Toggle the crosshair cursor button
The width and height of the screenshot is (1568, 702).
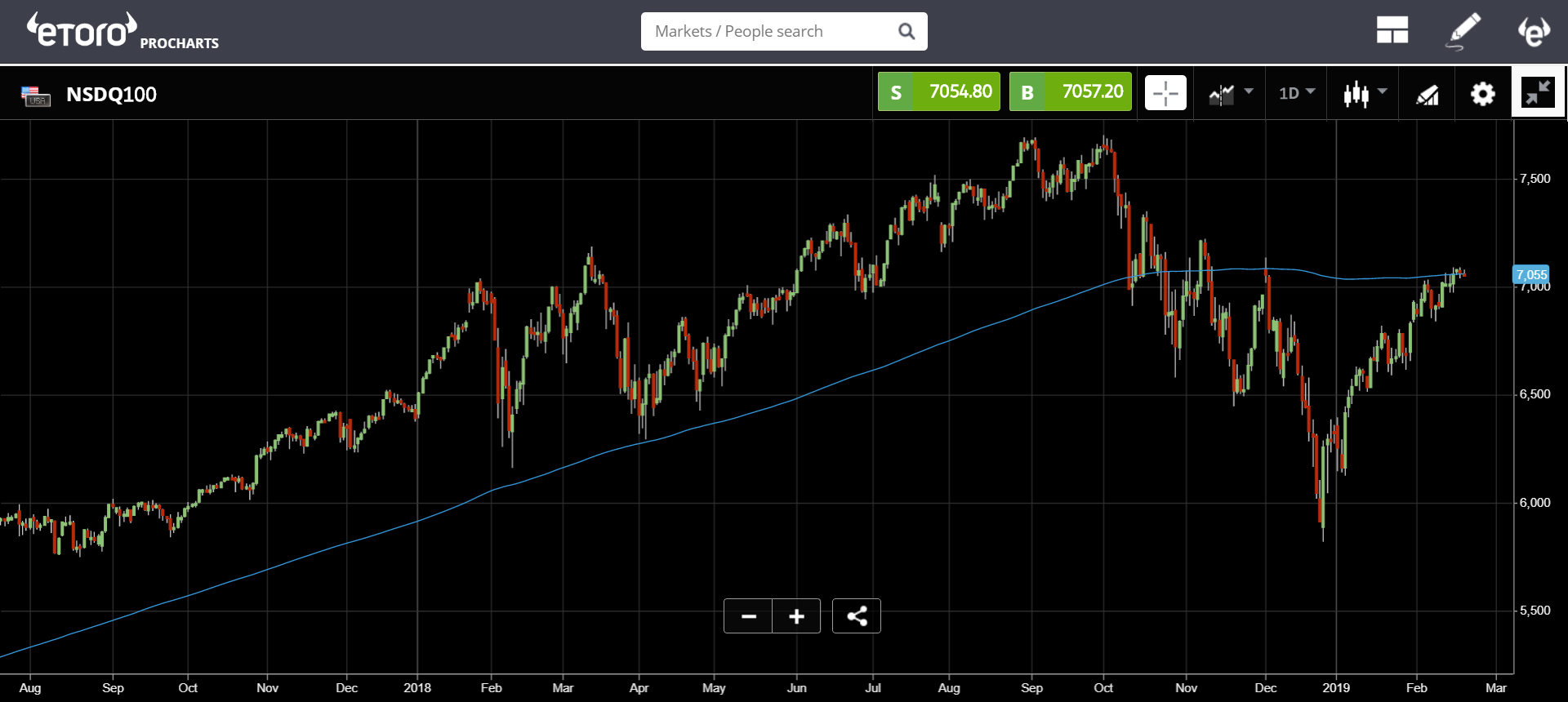coord(1165,93)
